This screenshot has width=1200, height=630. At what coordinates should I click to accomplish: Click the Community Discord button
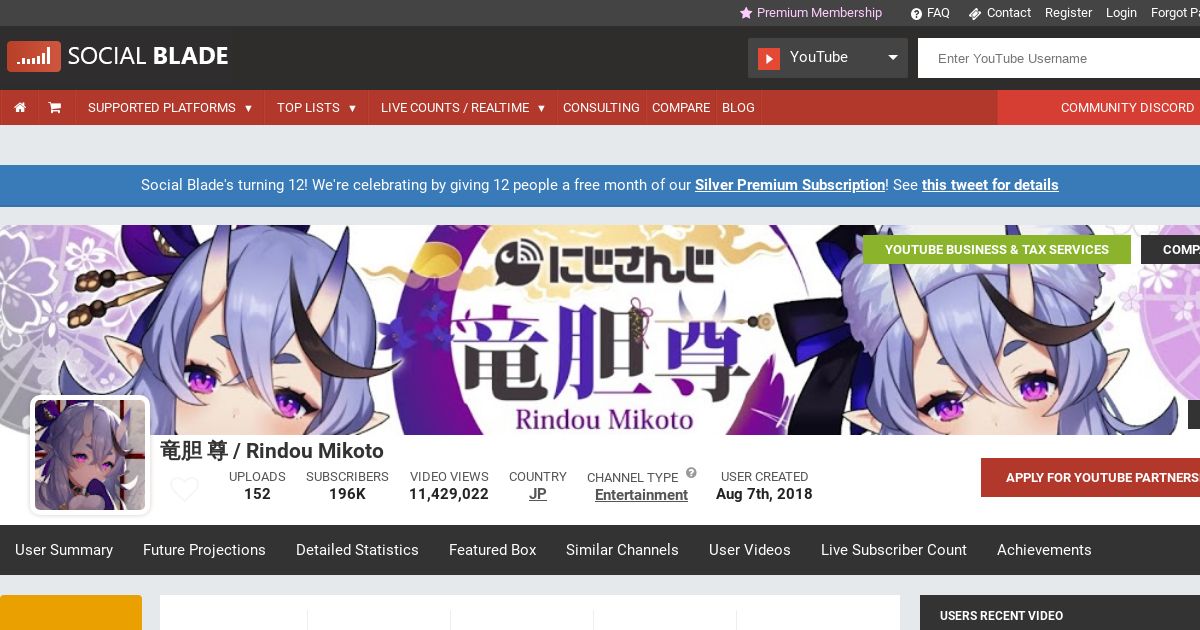[x=1099, y=107]
